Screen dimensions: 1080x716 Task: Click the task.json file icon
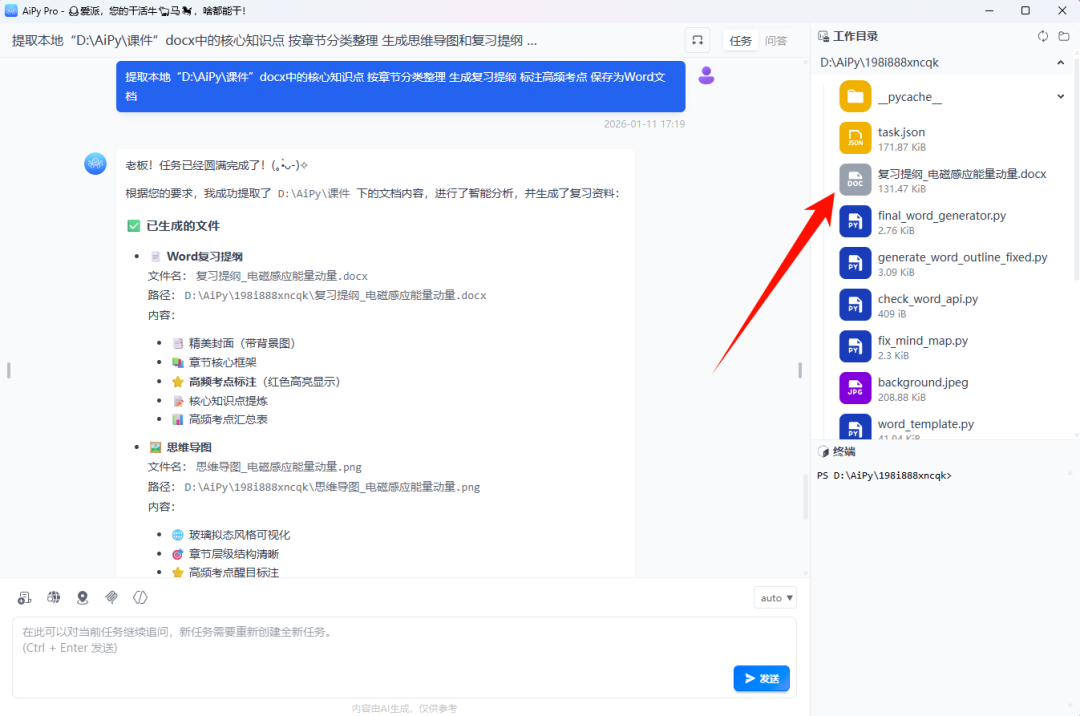coord(855,138)
